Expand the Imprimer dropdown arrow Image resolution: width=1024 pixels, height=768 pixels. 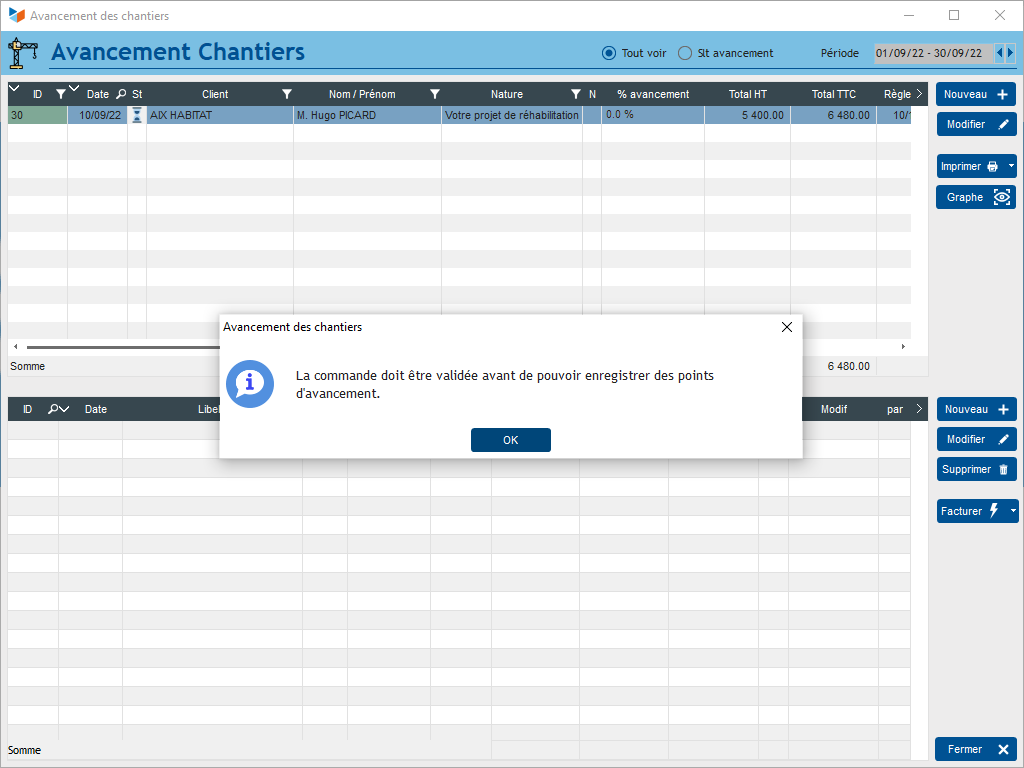pyautogui.click(x=1011, y=166)
